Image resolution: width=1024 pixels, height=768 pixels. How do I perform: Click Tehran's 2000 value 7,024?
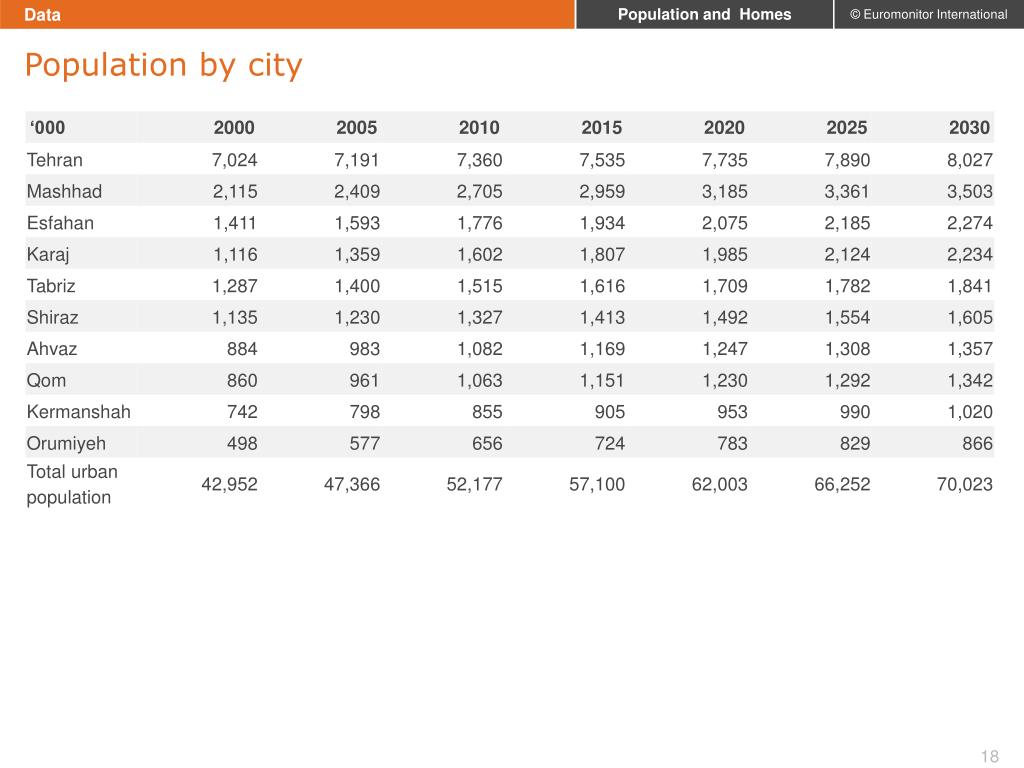[234, 160]
